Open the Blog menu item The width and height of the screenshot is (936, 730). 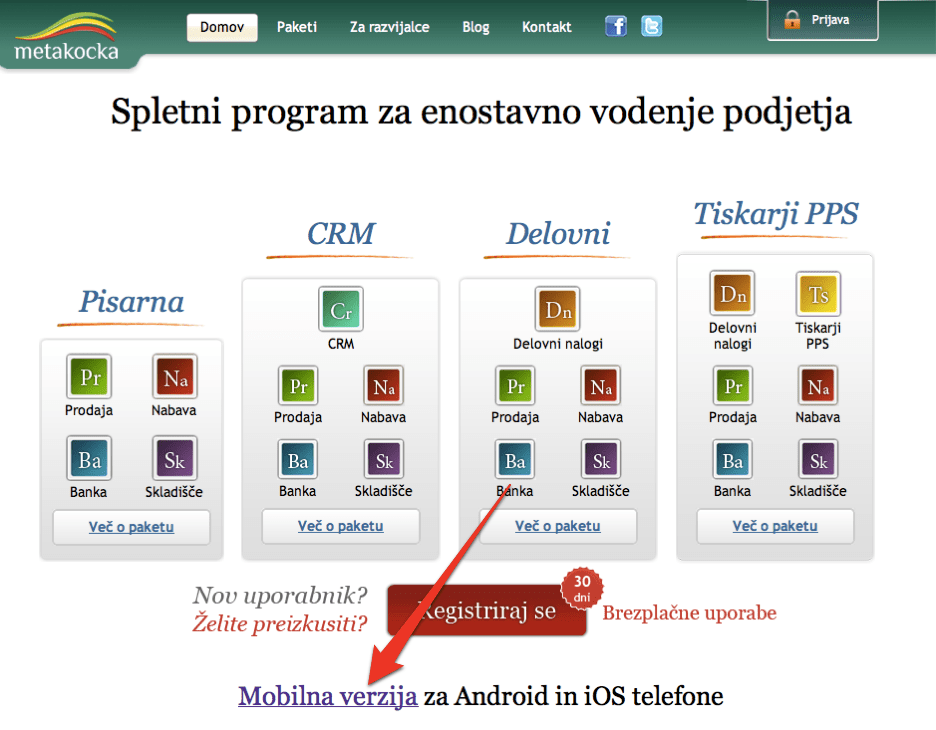pos(476,27)
